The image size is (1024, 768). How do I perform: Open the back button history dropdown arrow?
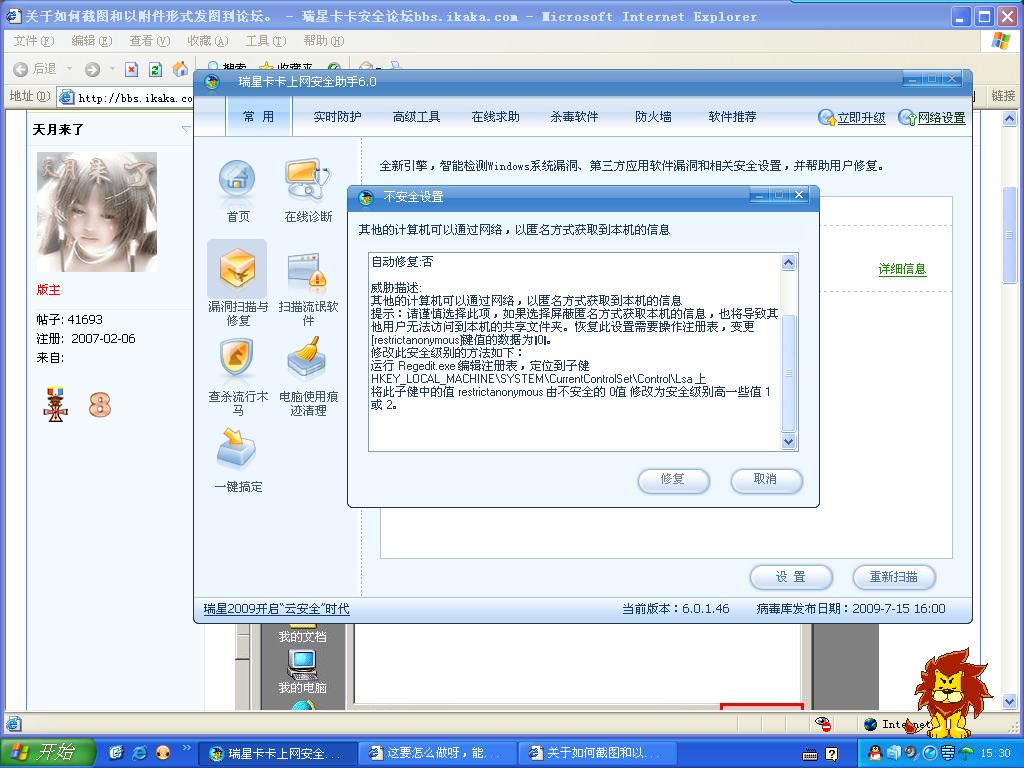69,69
